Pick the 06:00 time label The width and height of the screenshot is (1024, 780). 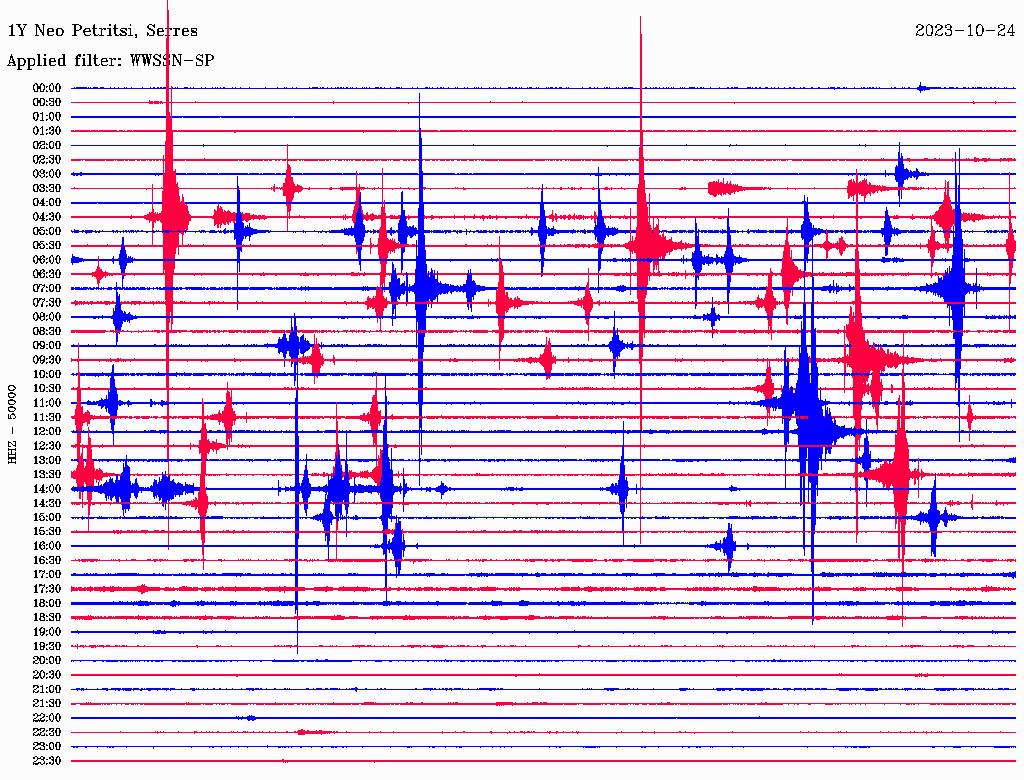47,260
